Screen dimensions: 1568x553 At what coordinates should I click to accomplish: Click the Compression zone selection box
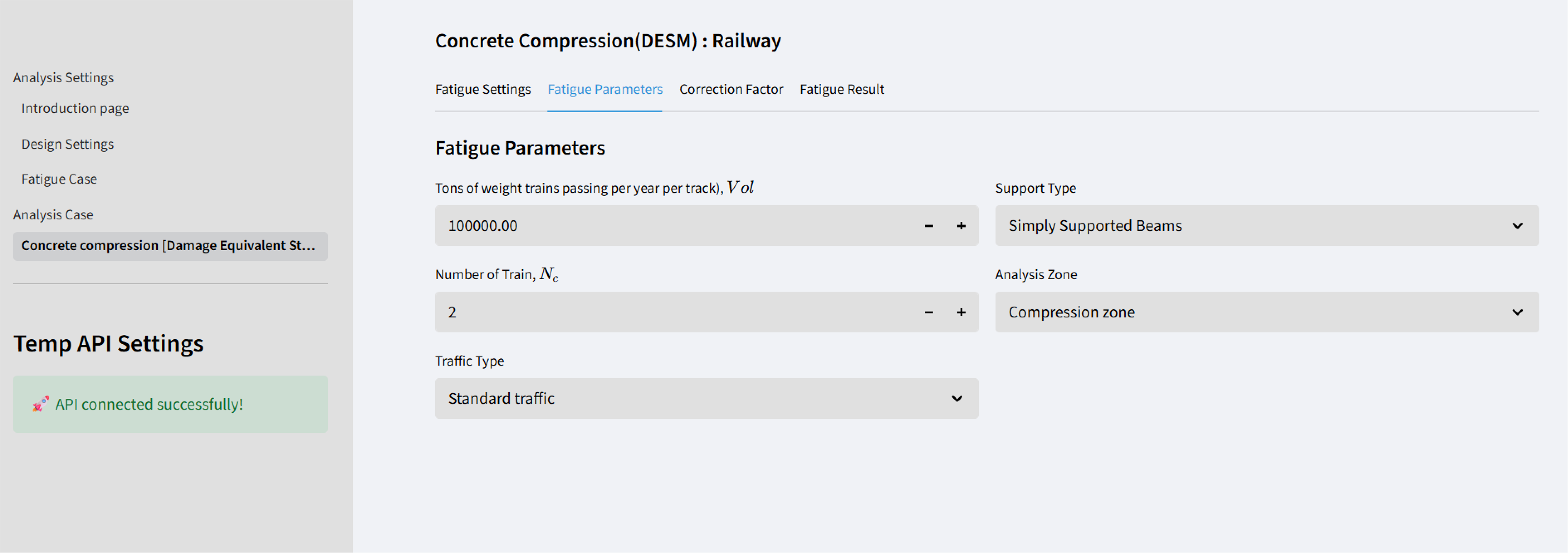(1248, 312)
